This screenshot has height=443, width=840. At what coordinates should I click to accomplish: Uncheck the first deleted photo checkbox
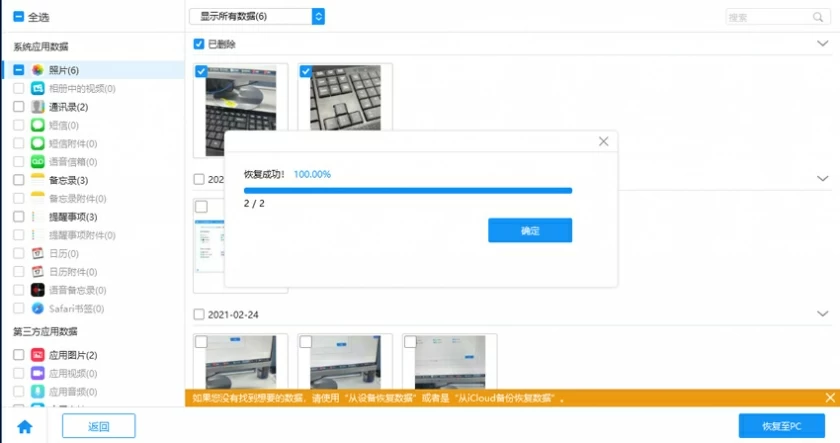tap(201, 71)
